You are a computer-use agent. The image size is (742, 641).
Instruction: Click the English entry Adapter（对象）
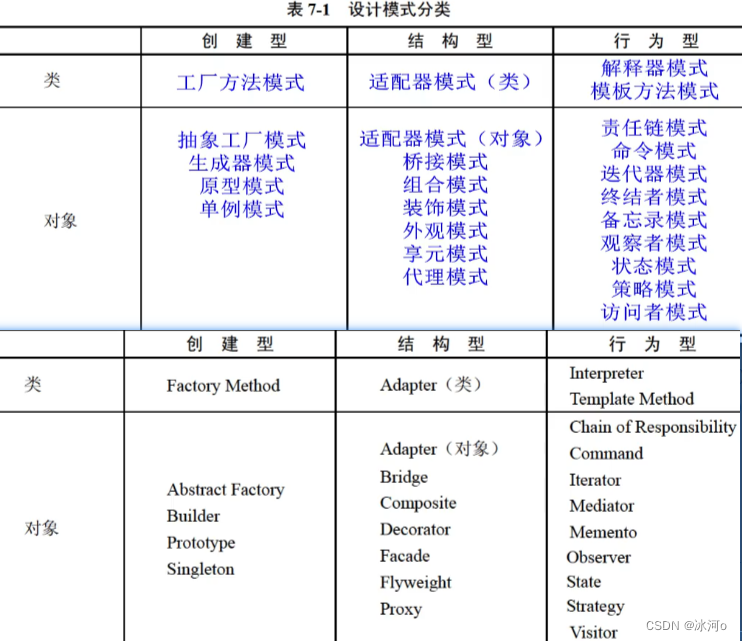440,449
